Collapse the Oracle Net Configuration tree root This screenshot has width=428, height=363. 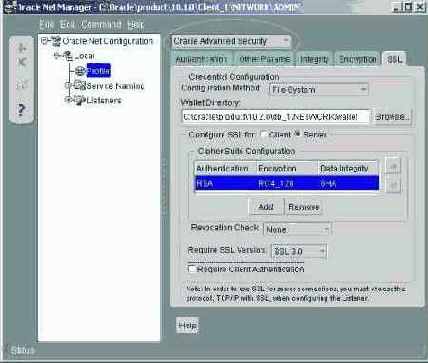tap(45, 41)
